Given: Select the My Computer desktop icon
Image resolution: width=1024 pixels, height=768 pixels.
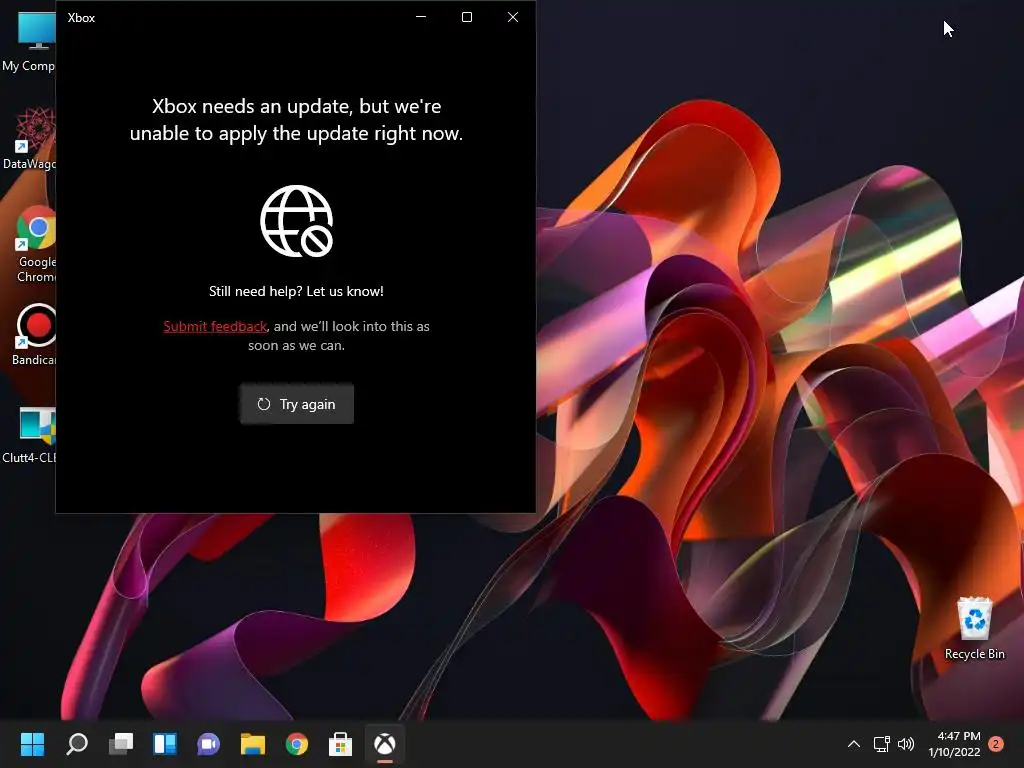Looking at the screenshot, I should click(29, 40).
